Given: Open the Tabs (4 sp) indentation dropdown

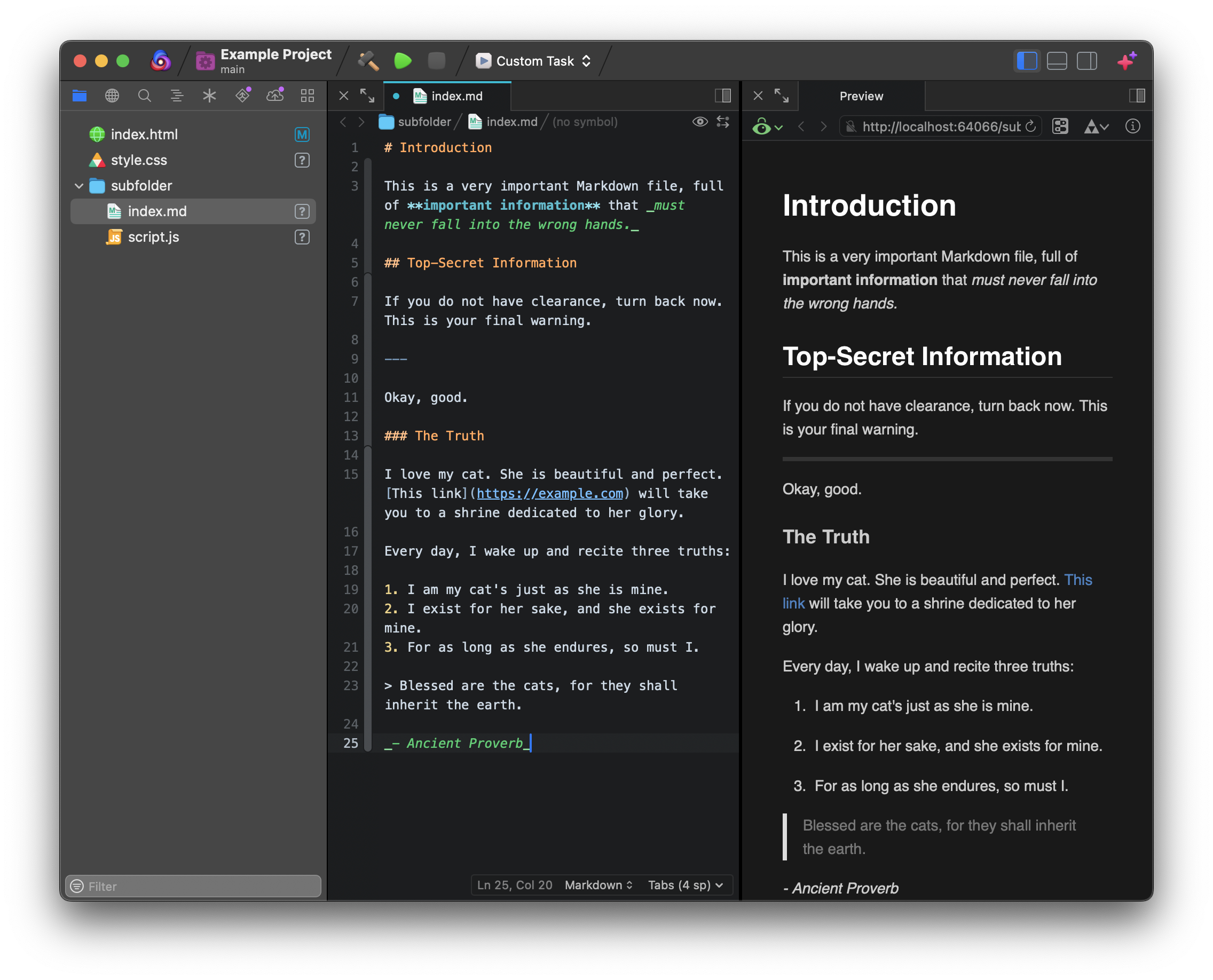Looking at the screenshot, I should click(686, 884).
